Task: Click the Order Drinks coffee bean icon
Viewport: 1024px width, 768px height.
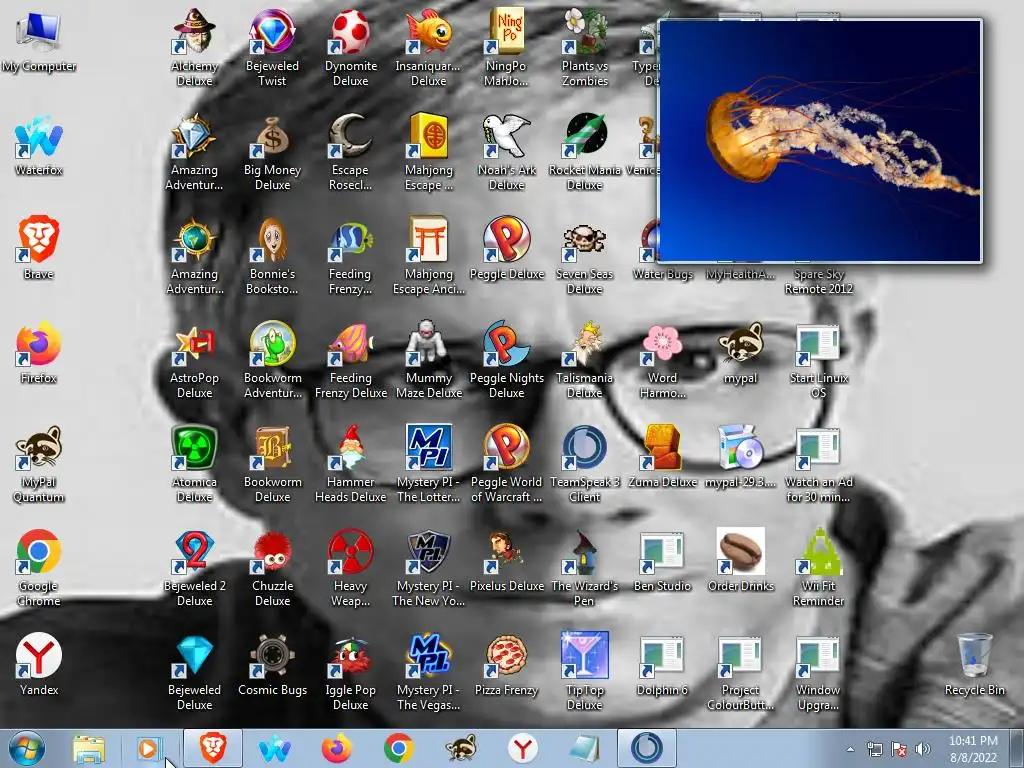Action: pyautogui.click(x=740, y=561)
